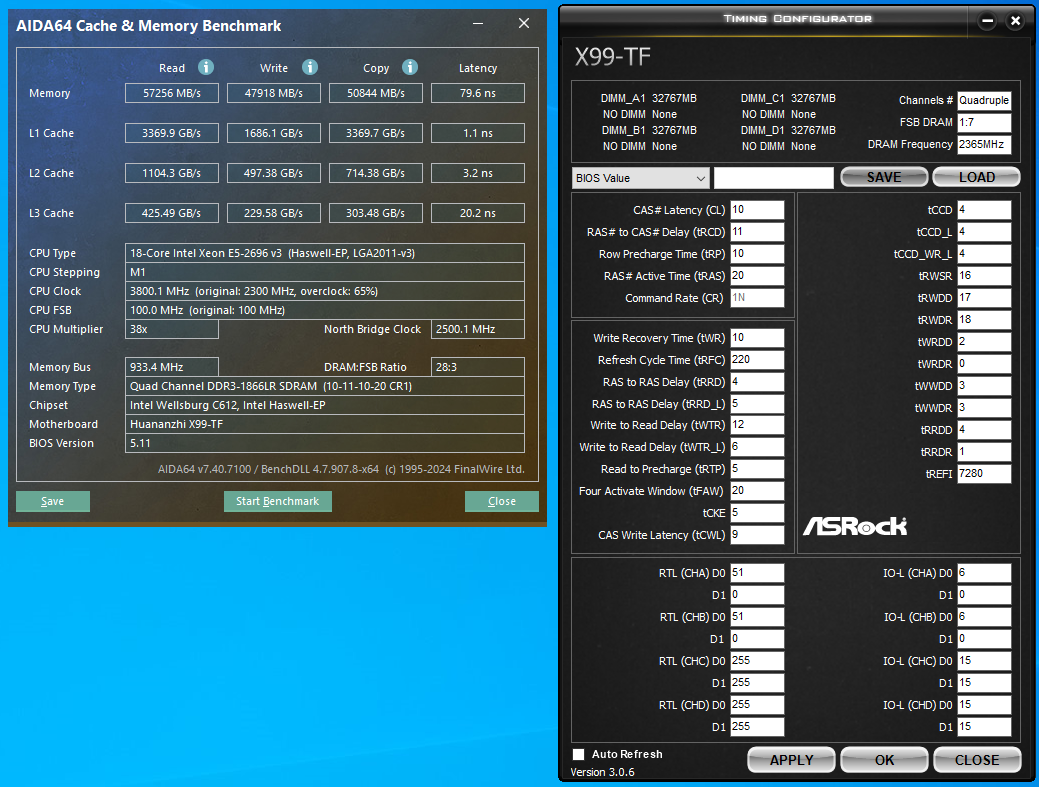Screen dimensions: 1039x787
Task: Click LOAD in Timing Configurator
Action: 977,177
